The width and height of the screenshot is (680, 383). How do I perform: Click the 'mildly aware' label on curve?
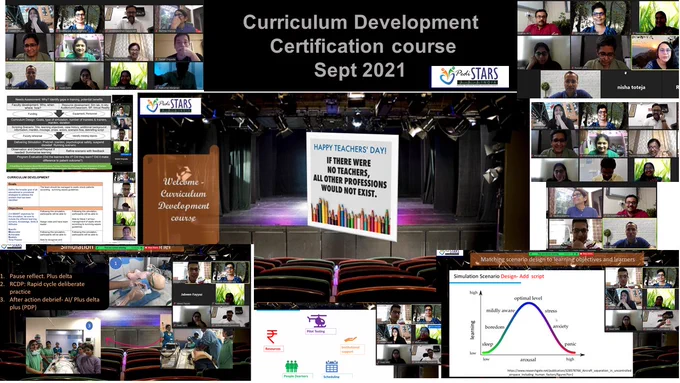[500, 311]
